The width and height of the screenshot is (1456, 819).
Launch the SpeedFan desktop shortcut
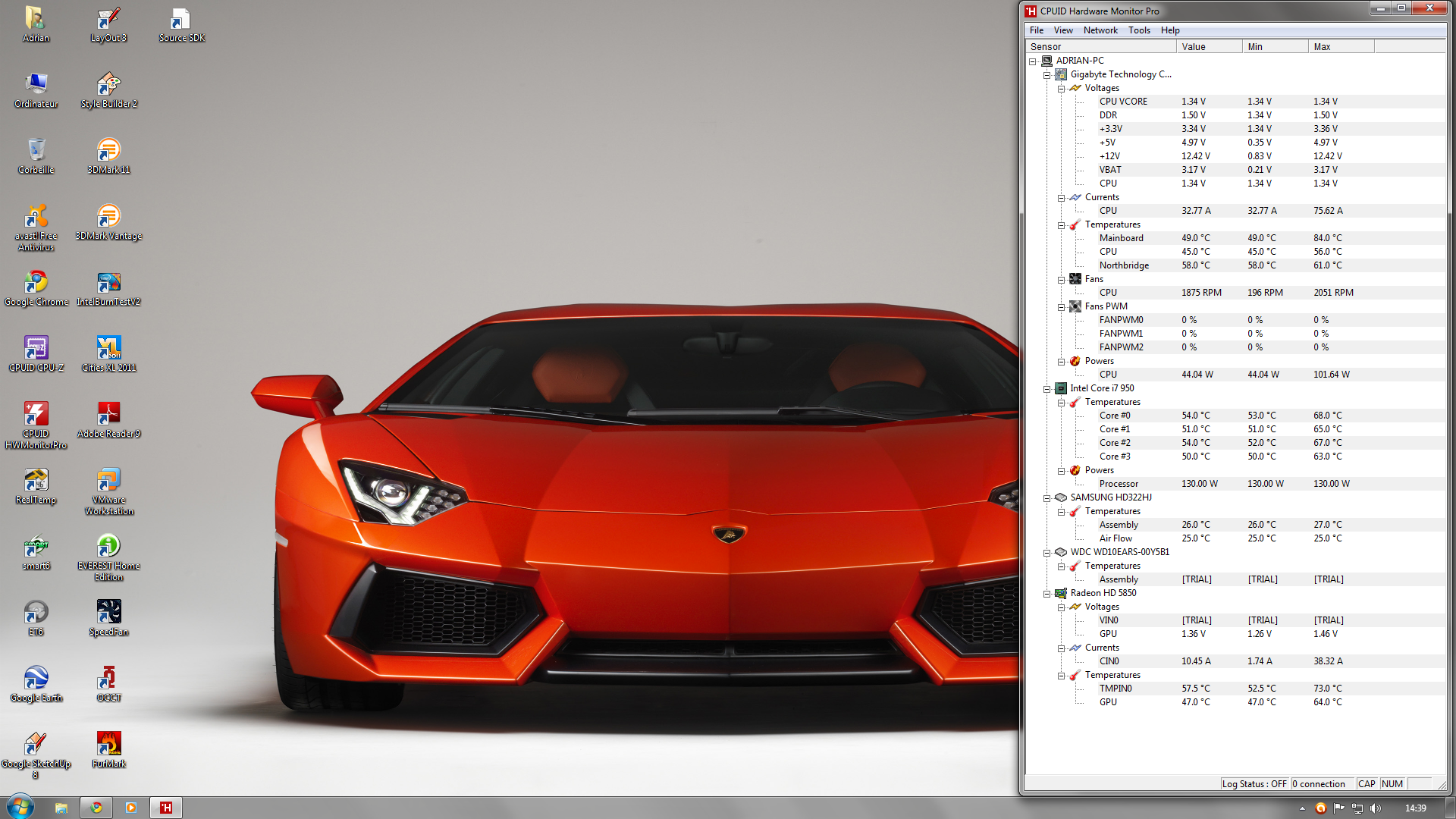tap(108, 612)
